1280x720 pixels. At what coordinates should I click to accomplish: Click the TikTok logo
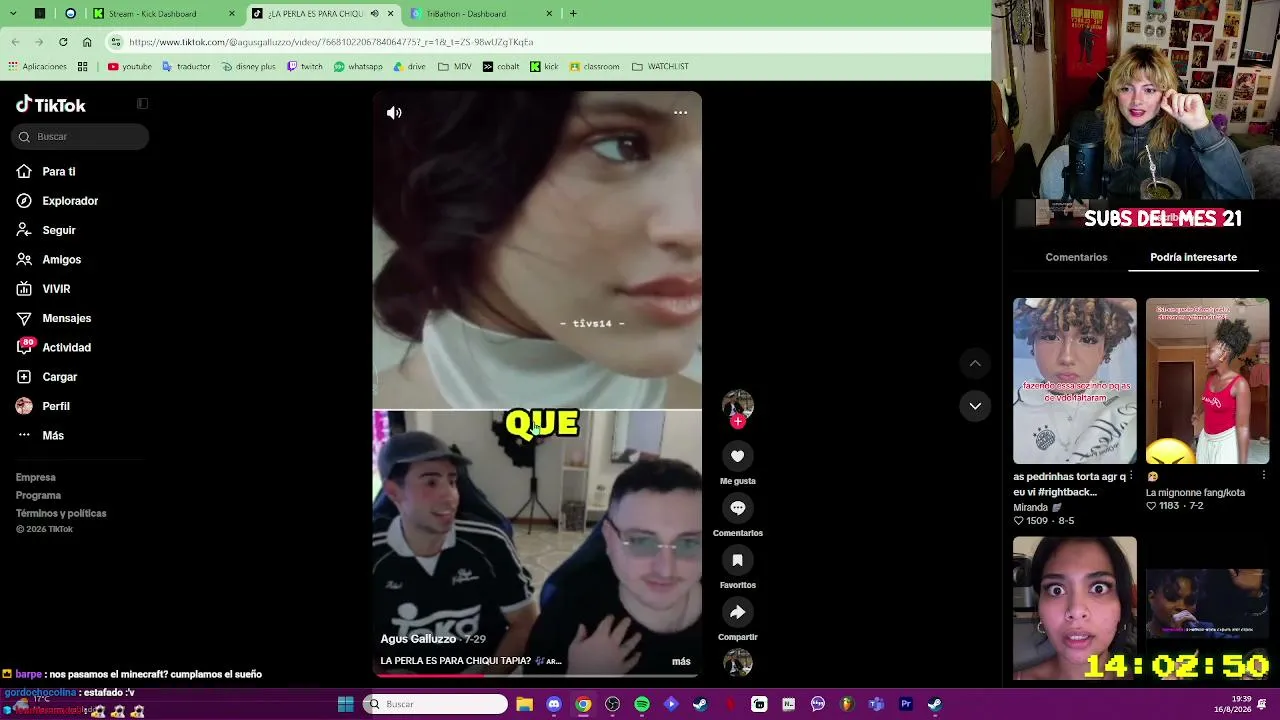pos(51,105)
